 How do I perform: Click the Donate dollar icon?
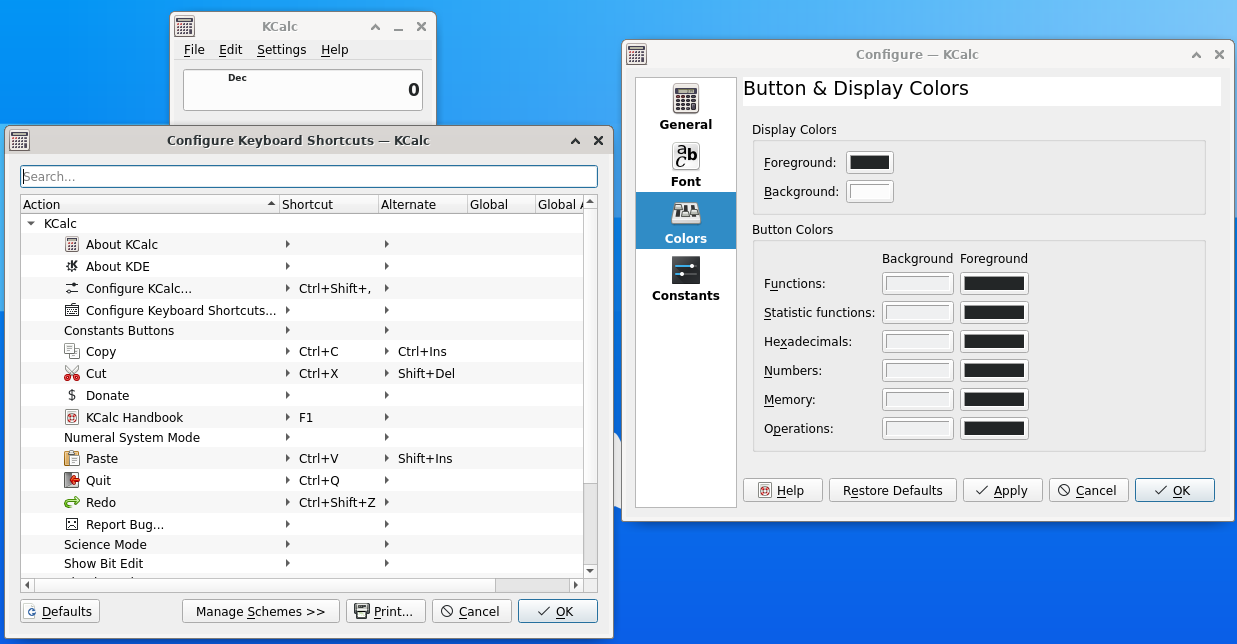click(72, 395)
